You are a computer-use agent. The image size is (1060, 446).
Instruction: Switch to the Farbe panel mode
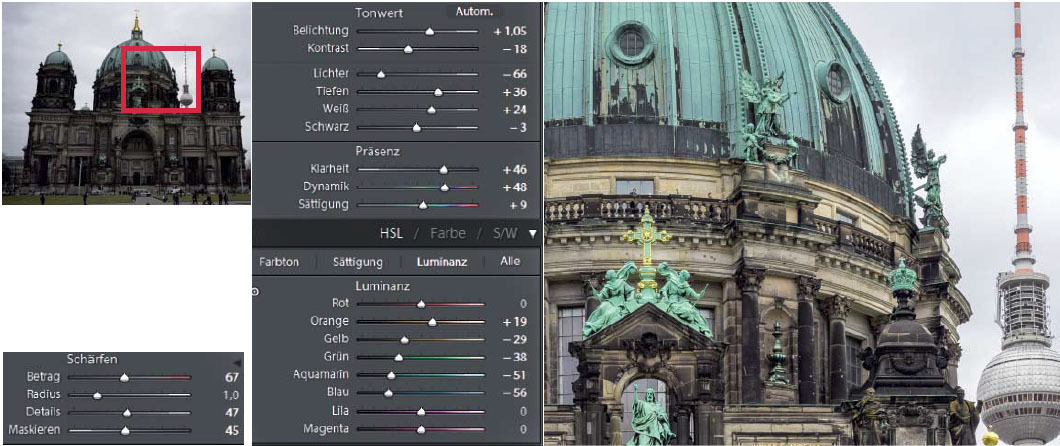click(447, 234)
